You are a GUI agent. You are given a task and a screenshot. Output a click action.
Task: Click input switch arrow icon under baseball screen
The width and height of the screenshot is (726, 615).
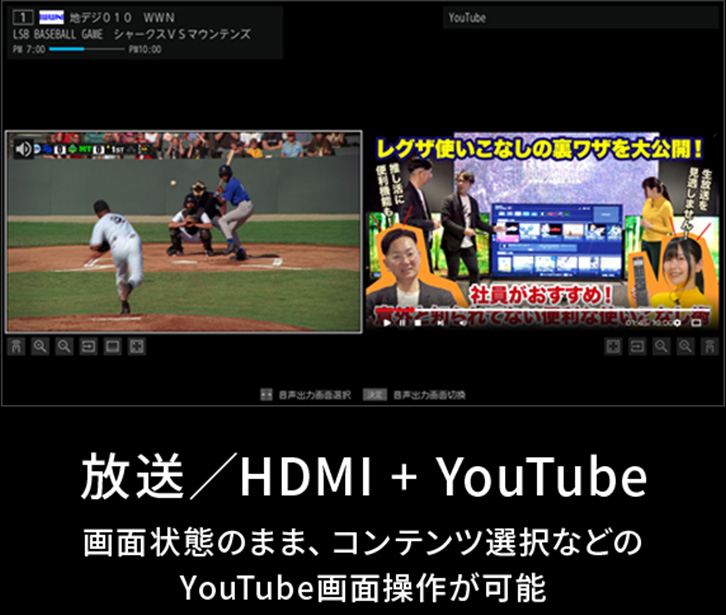[88, 346]
